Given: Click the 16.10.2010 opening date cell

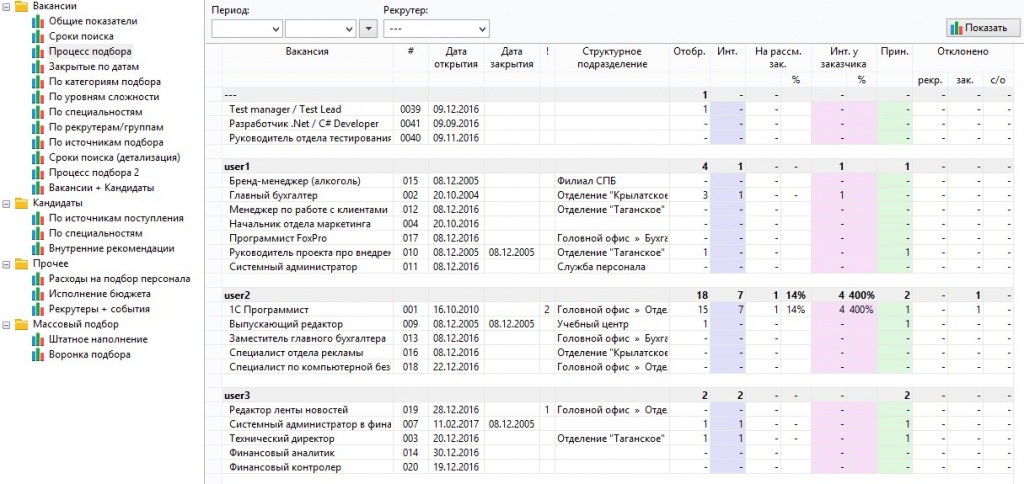Looking at the screenshot, I should (x=456, y=310).
